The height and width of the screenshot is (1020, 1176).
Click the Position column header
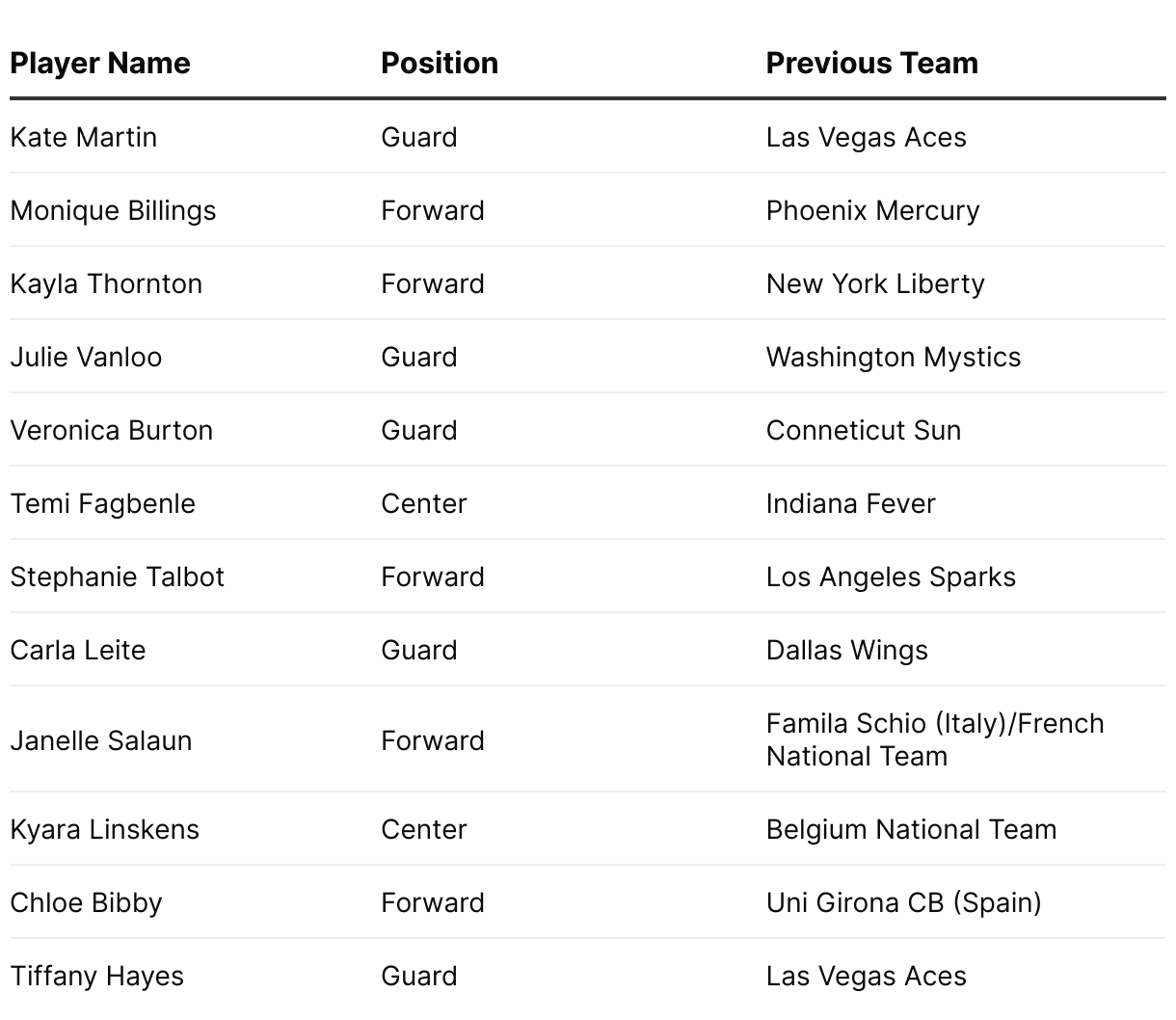coord(440,64)
